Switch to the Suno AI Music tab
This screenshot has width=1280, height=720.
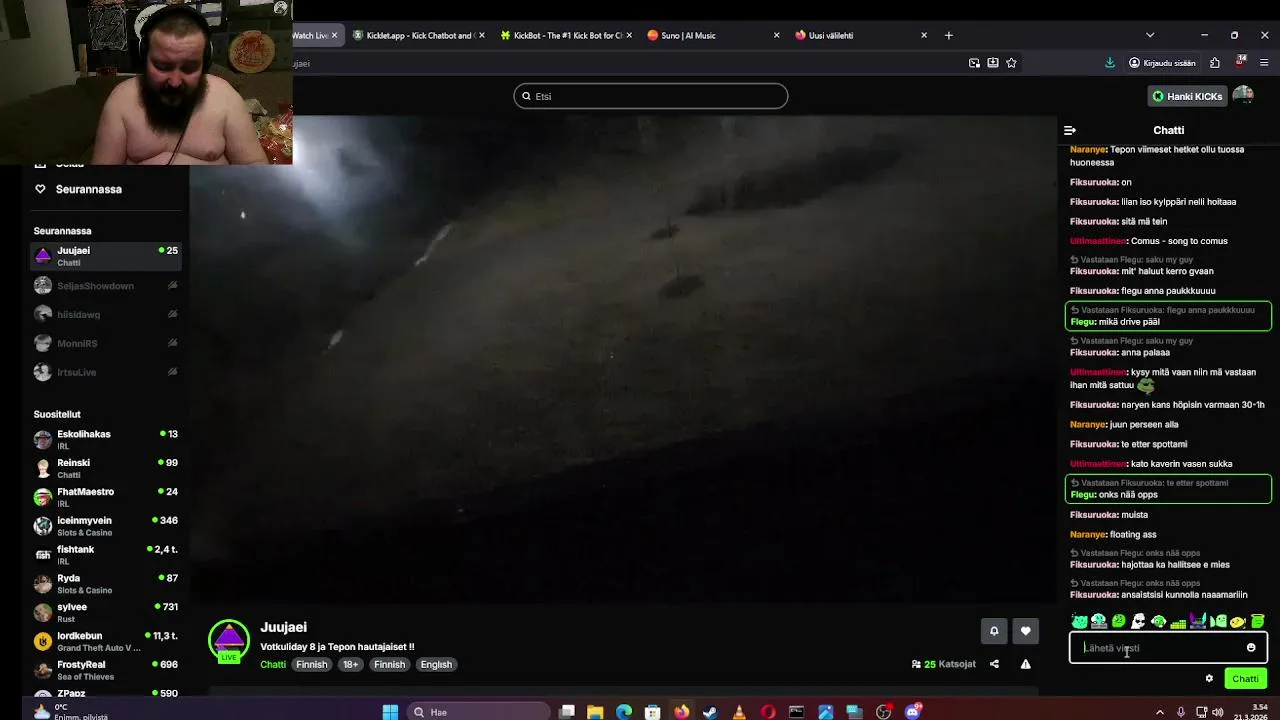coord(712,35)
